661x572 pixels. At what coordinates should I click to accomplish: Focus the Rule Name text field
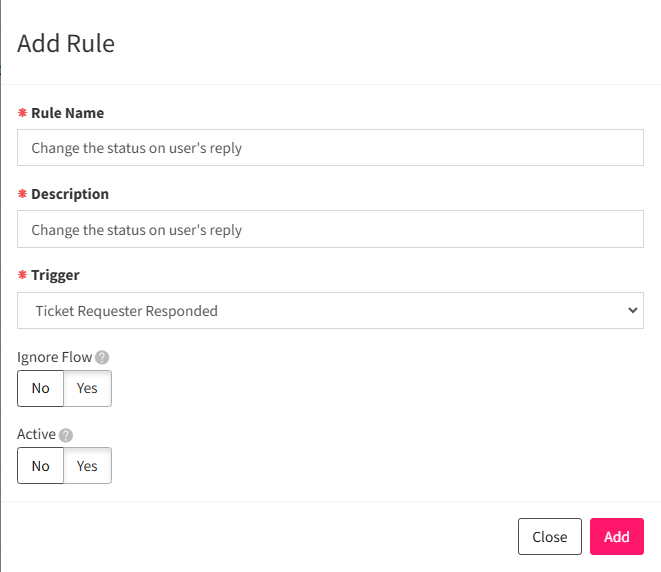tap(330, 148)
